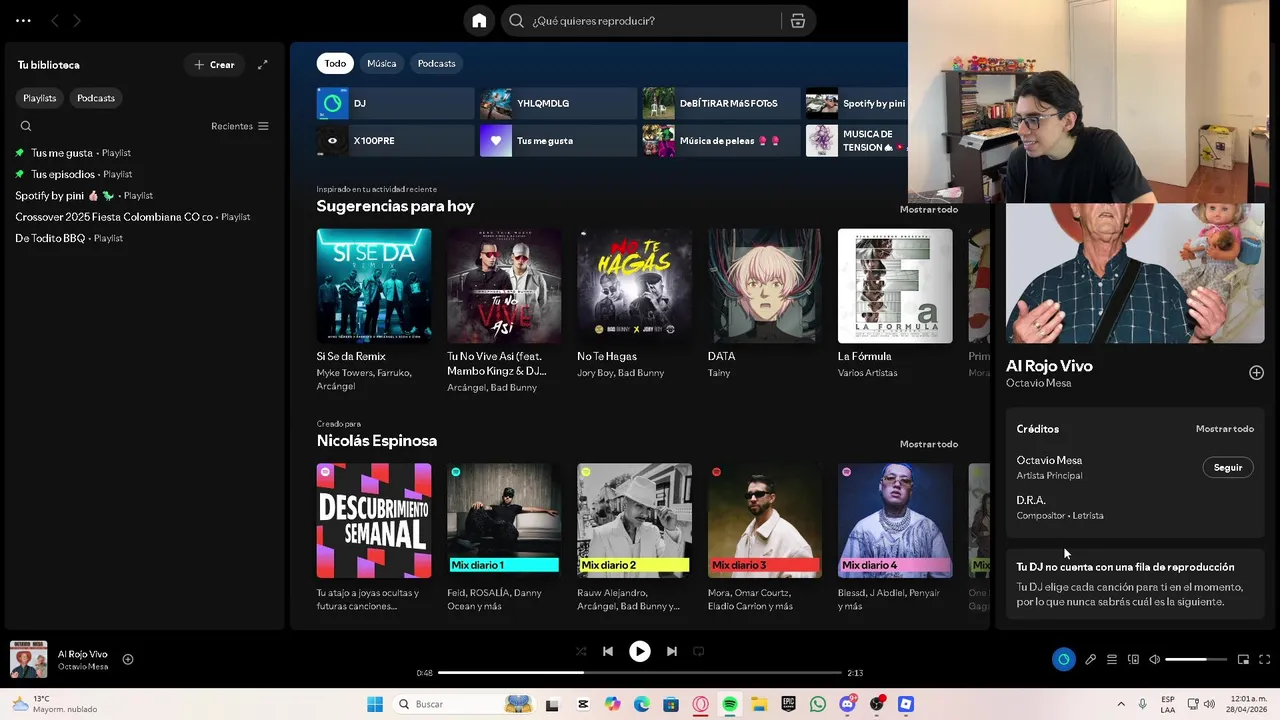The height and width of the screenshot is (720, 1280).
Task: Open the three-dot menu at top left
Action: click(x=23, y=21)
